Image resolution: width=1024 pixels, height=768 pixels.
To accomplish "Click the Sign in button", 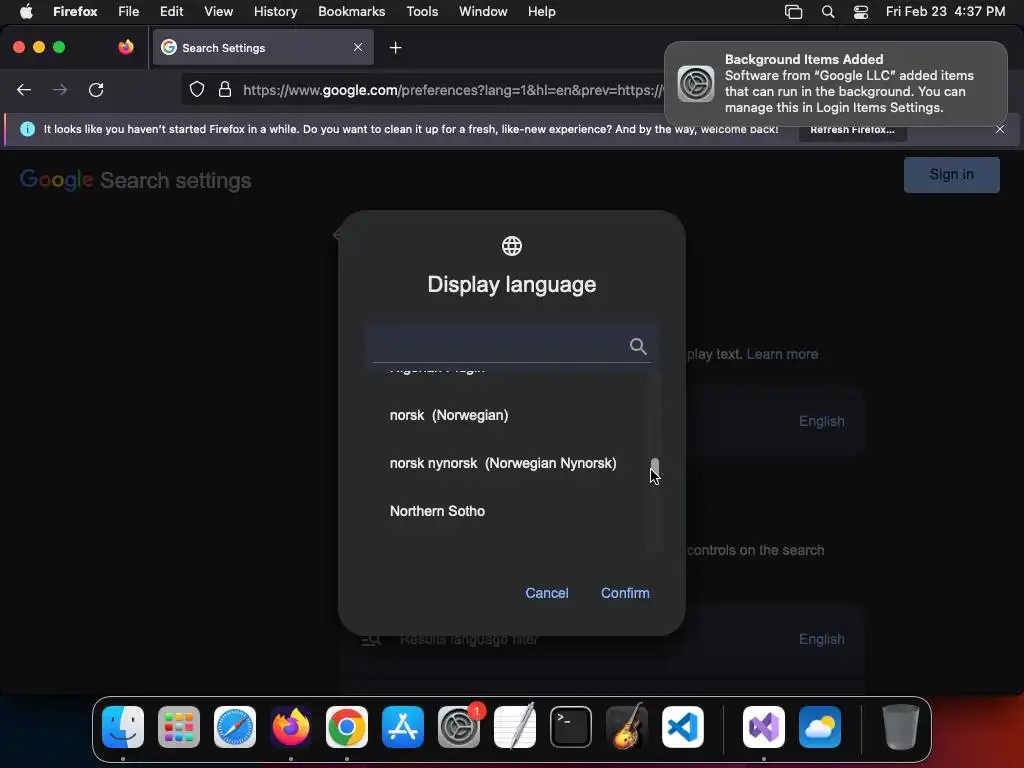I will coord(952,174).
